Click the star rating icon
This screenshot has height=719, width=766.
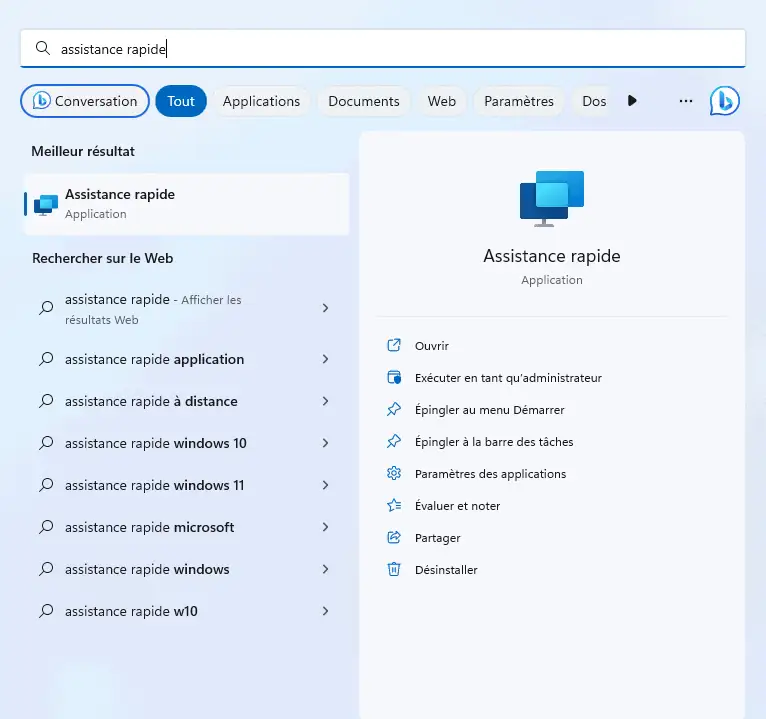[x=394, y=506]
